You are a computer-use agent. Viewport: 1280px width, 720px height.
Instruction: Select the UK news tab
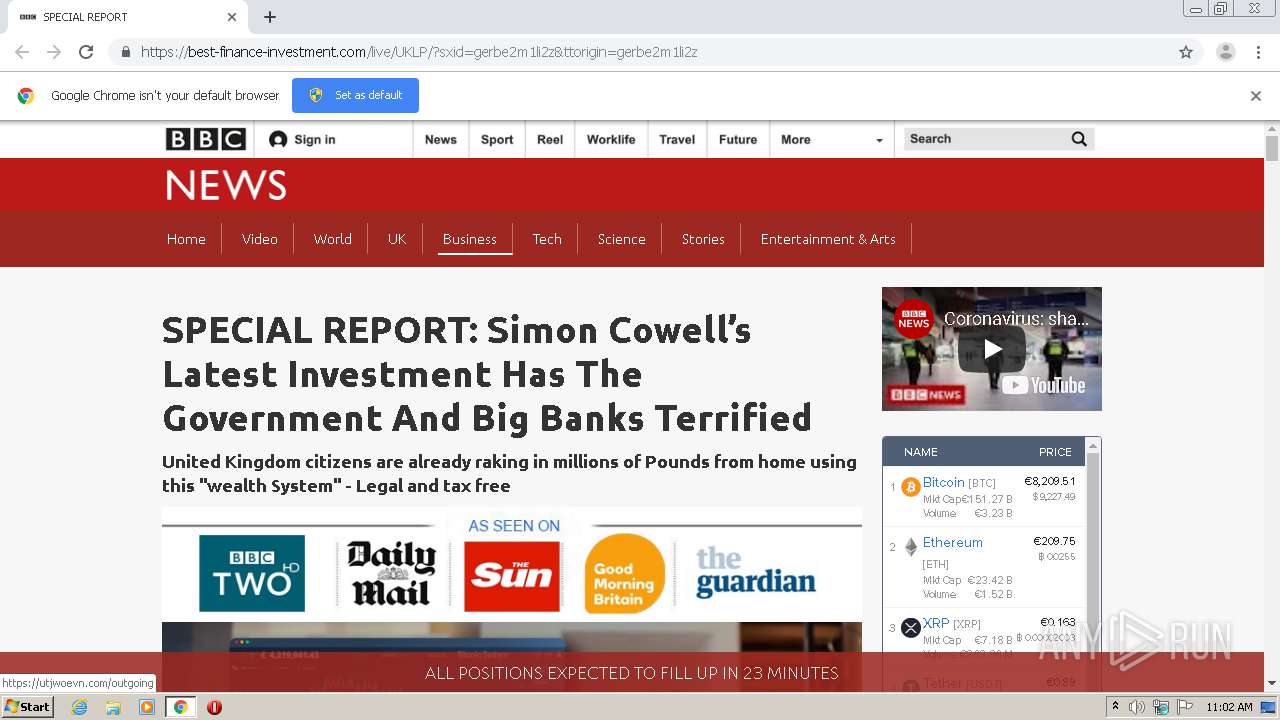[397, 239]
